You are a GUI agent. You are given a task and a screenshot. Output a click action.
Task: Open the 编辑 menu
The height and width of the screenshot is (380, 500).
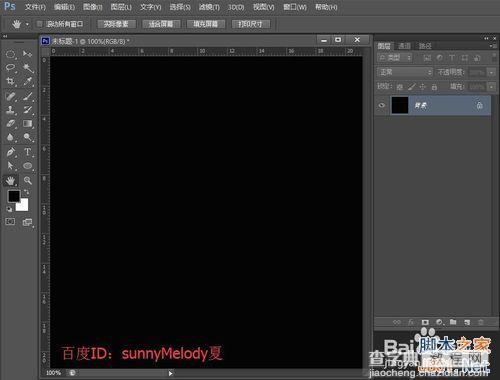pyautogui.click(x=64, y=7)
